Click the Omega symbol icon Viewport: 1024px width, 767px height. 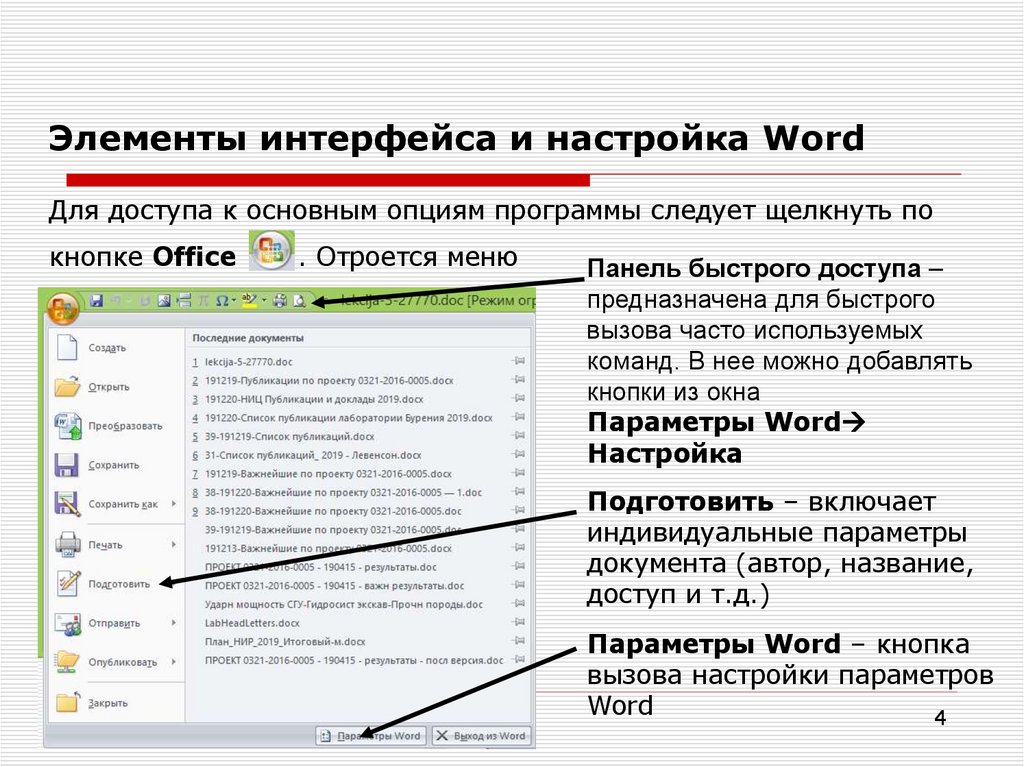coord(222,301)
